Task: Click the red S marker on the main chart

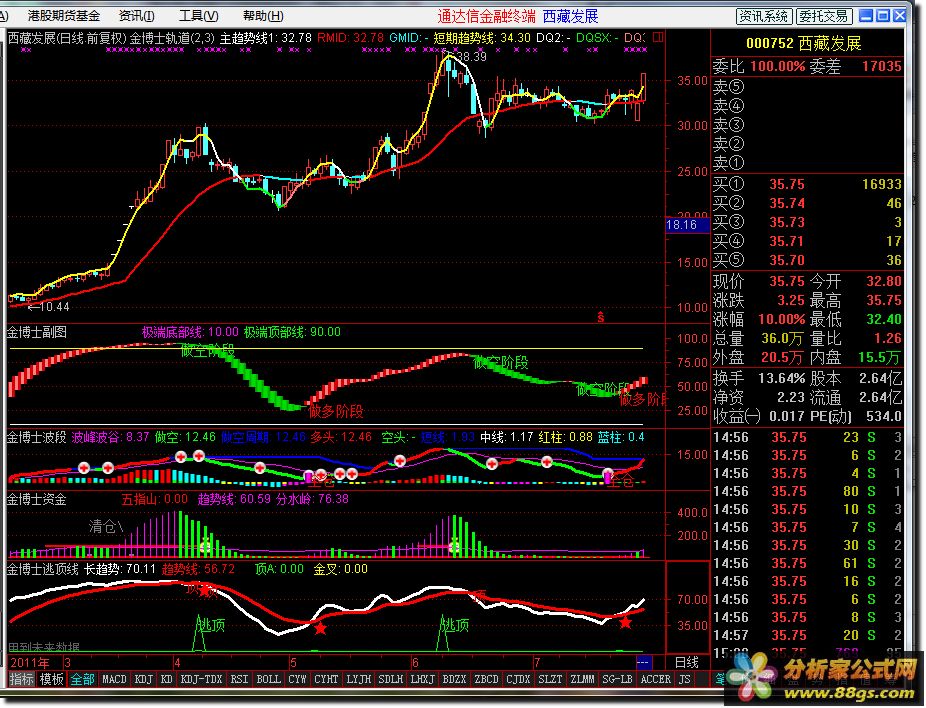Action: click(601, 317)
